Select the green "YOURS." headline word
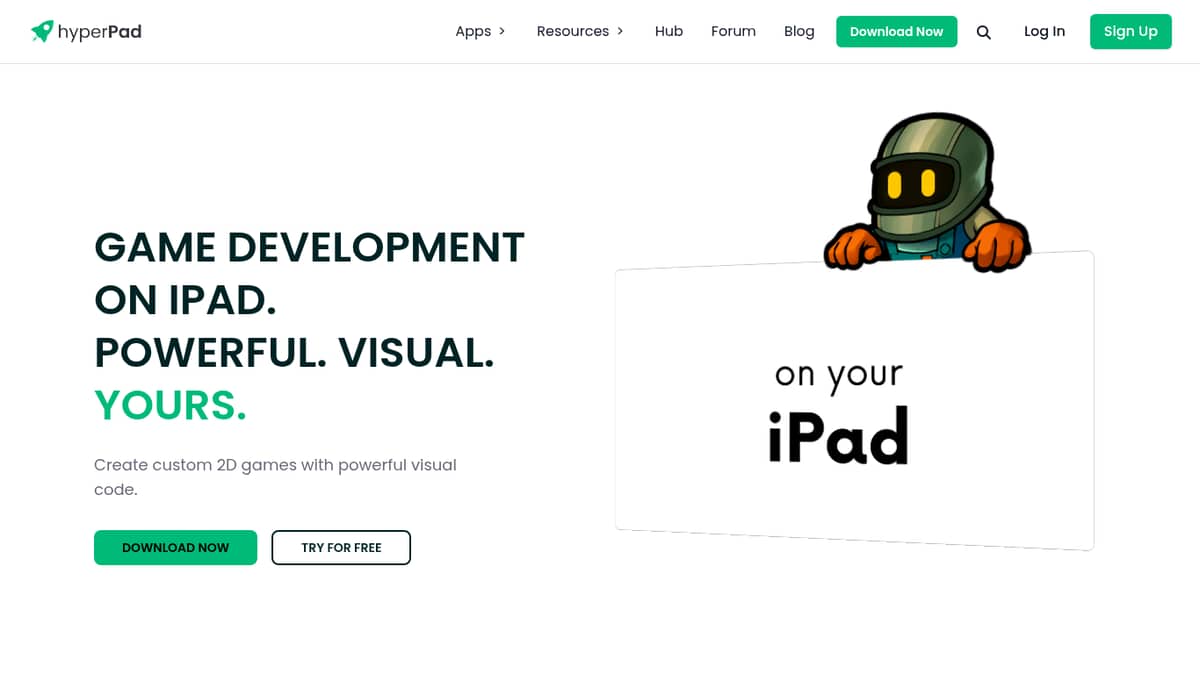The image size is (1200, 674). (x=170, y=405)
